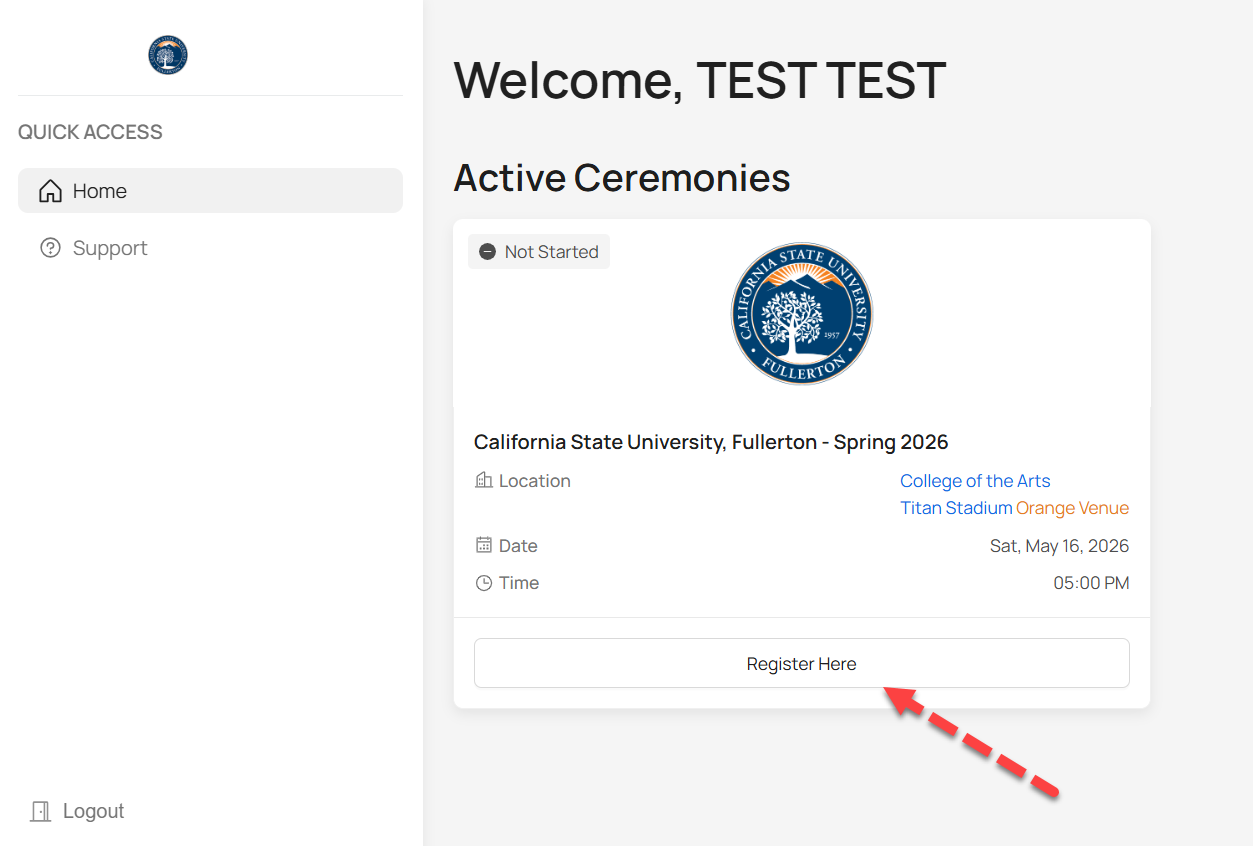Open the Titan Stadium link
The height and width of the screenshot is (846, 1253).
coord(954,507)
